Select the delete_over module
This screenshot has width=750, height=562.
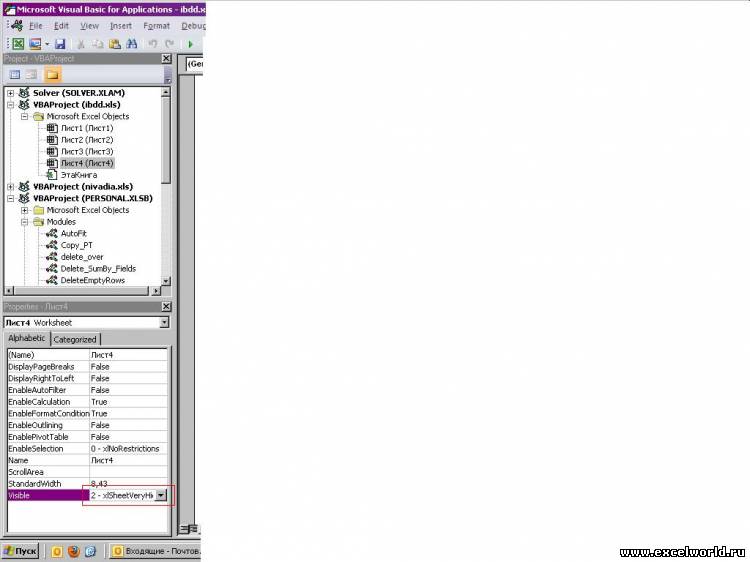coord(82,257)
